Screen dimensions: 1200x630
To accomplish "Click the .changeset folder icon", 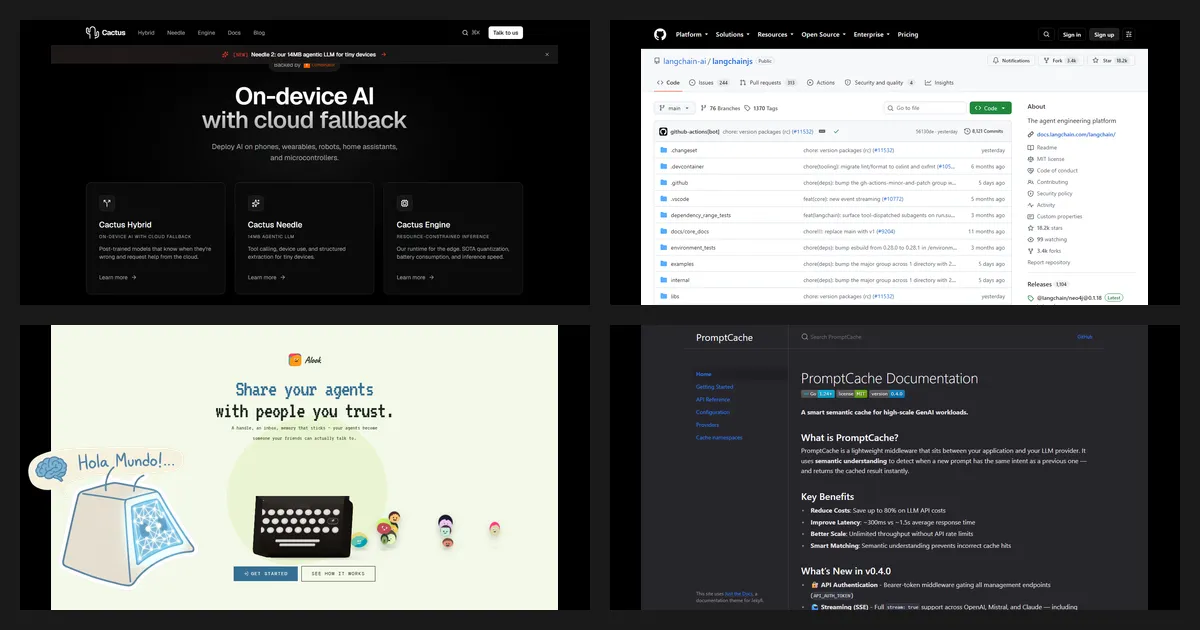I will click(x=663, y=150).
